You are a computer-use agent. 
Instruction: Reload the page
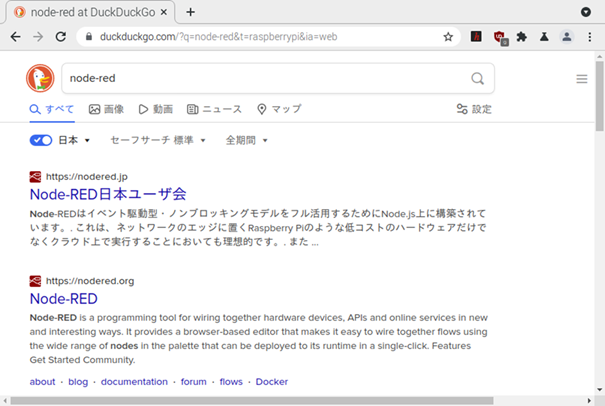click(61, 36)
